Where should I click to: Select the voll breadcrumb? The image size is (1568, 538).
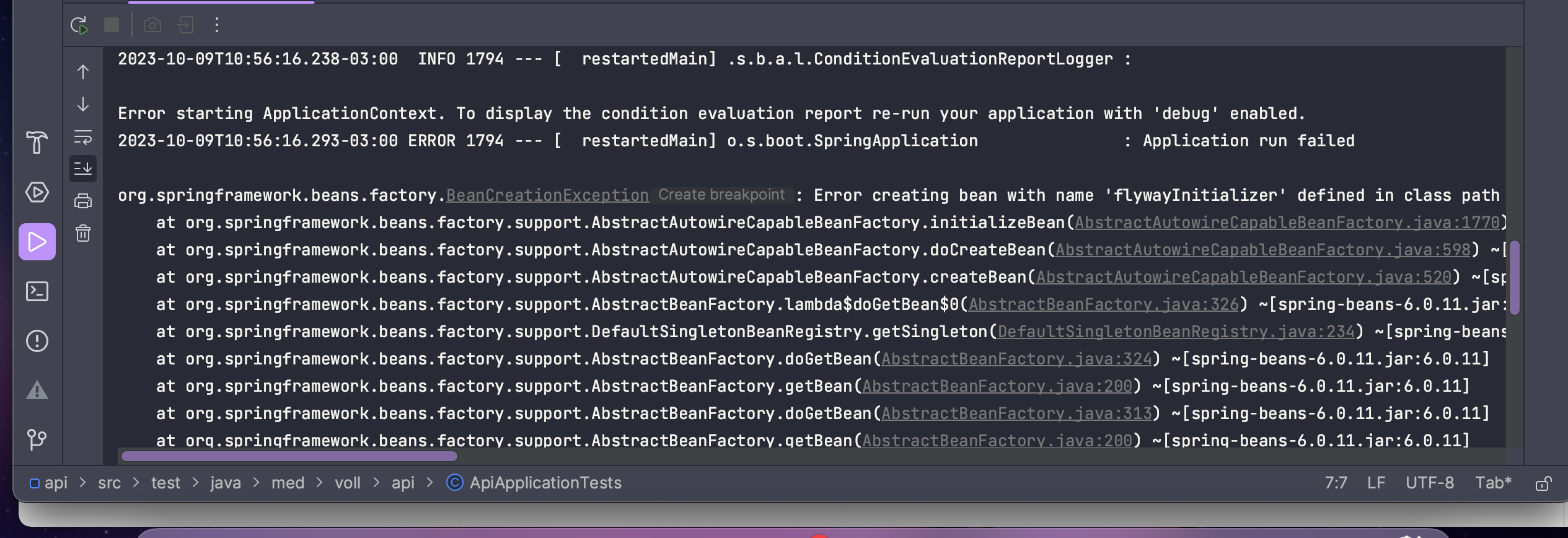tap(347, 483)
